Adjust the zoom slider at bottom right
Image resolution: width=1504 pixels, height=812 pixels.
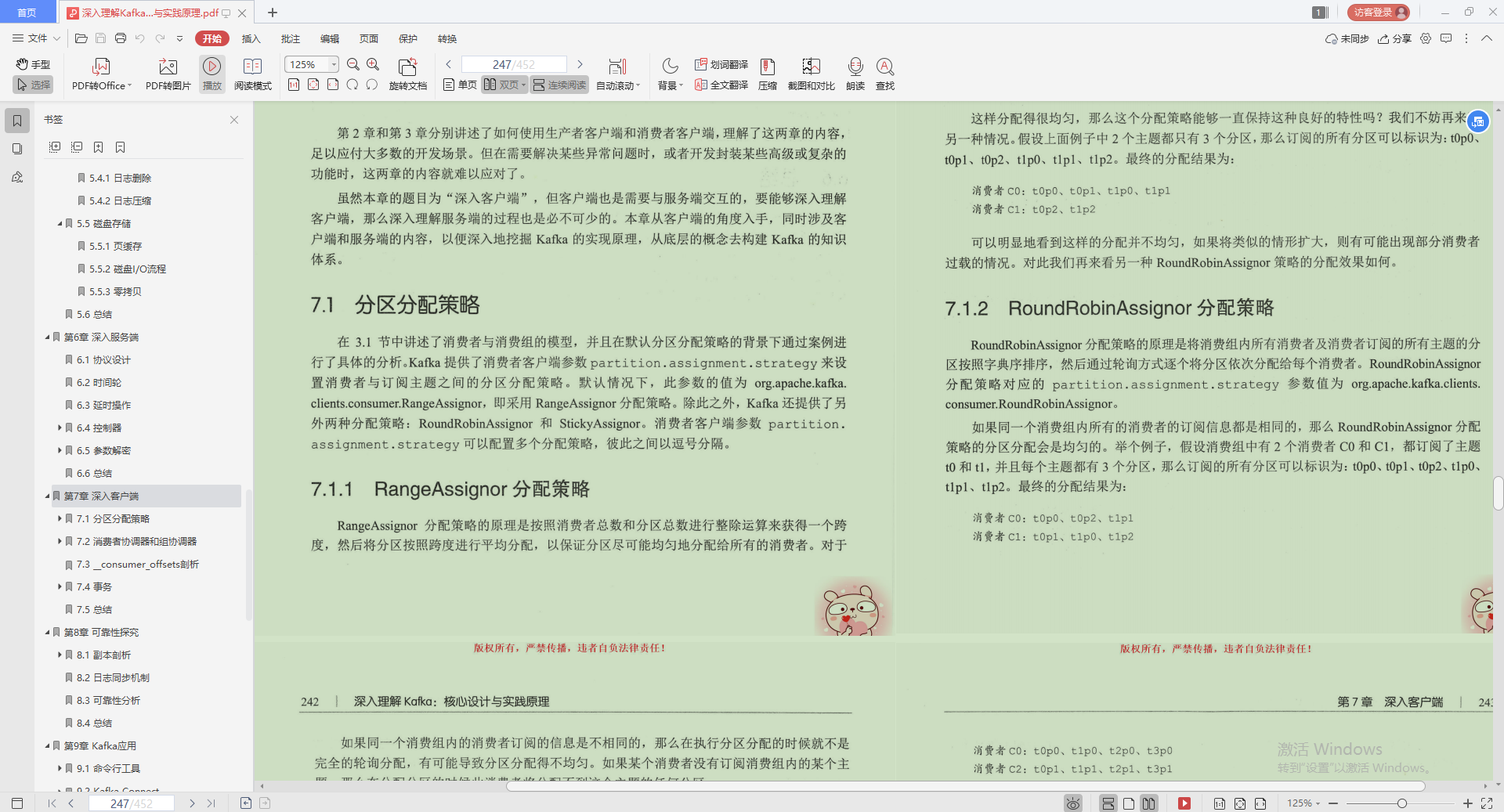pyautogui.click(x=1402, y=803)
